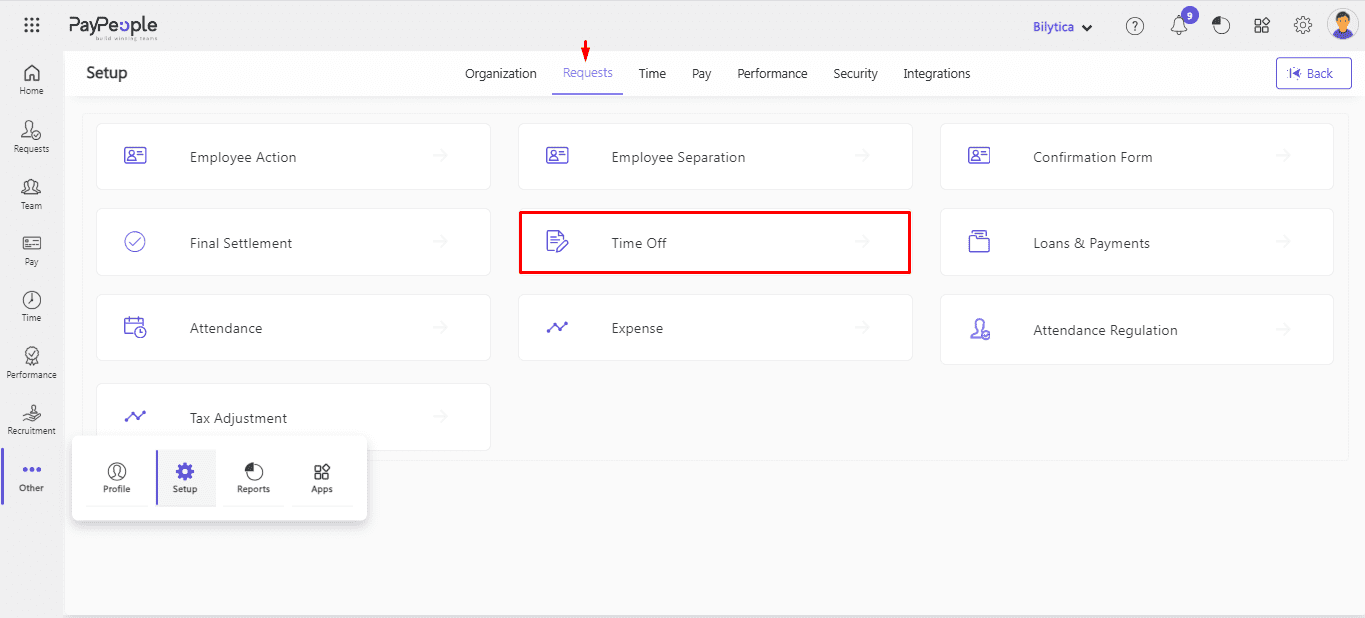Open the apps grid launcher icon

[x=32, y=26]
